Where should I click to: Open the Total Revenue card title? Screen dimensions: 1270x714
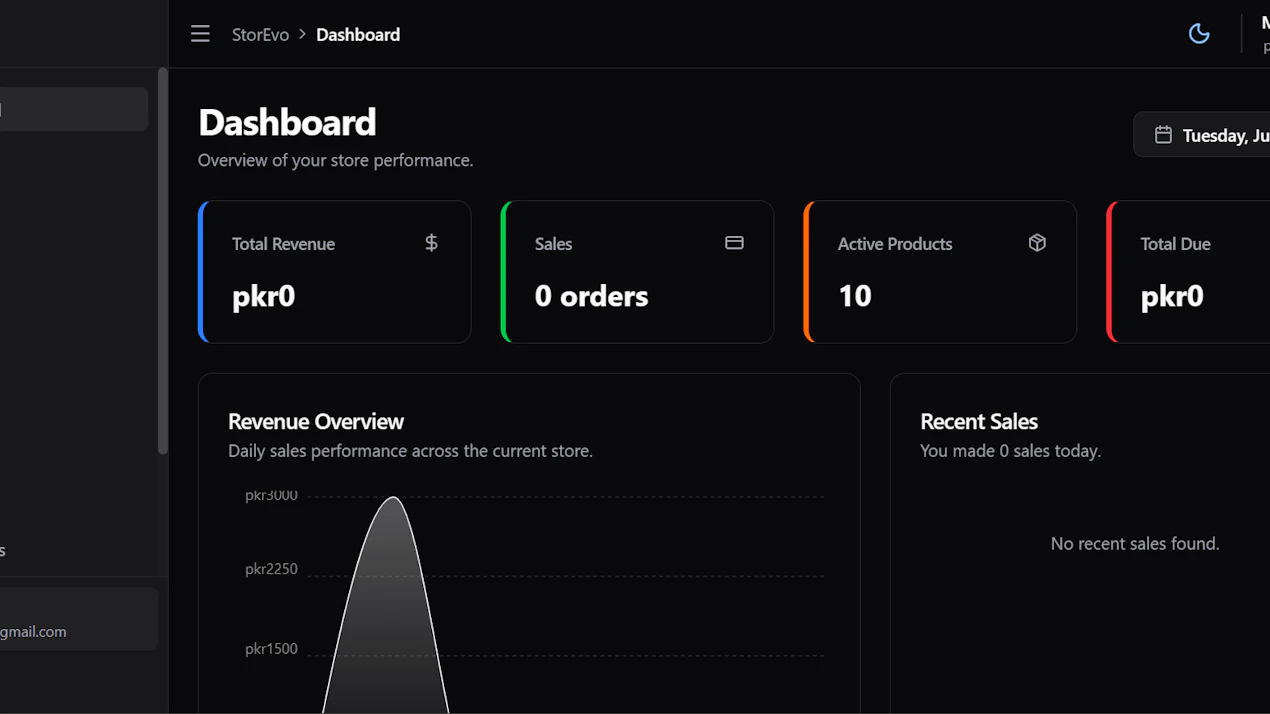tap(283, 244)
